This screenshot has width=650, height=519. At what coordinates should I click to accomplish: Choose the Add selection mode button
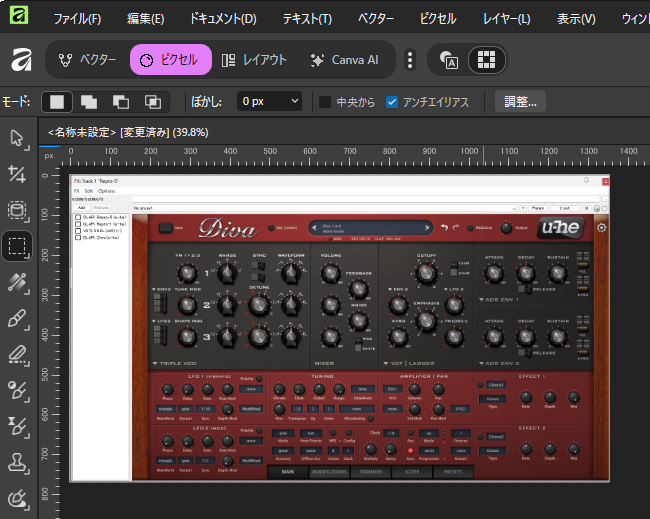89,101
